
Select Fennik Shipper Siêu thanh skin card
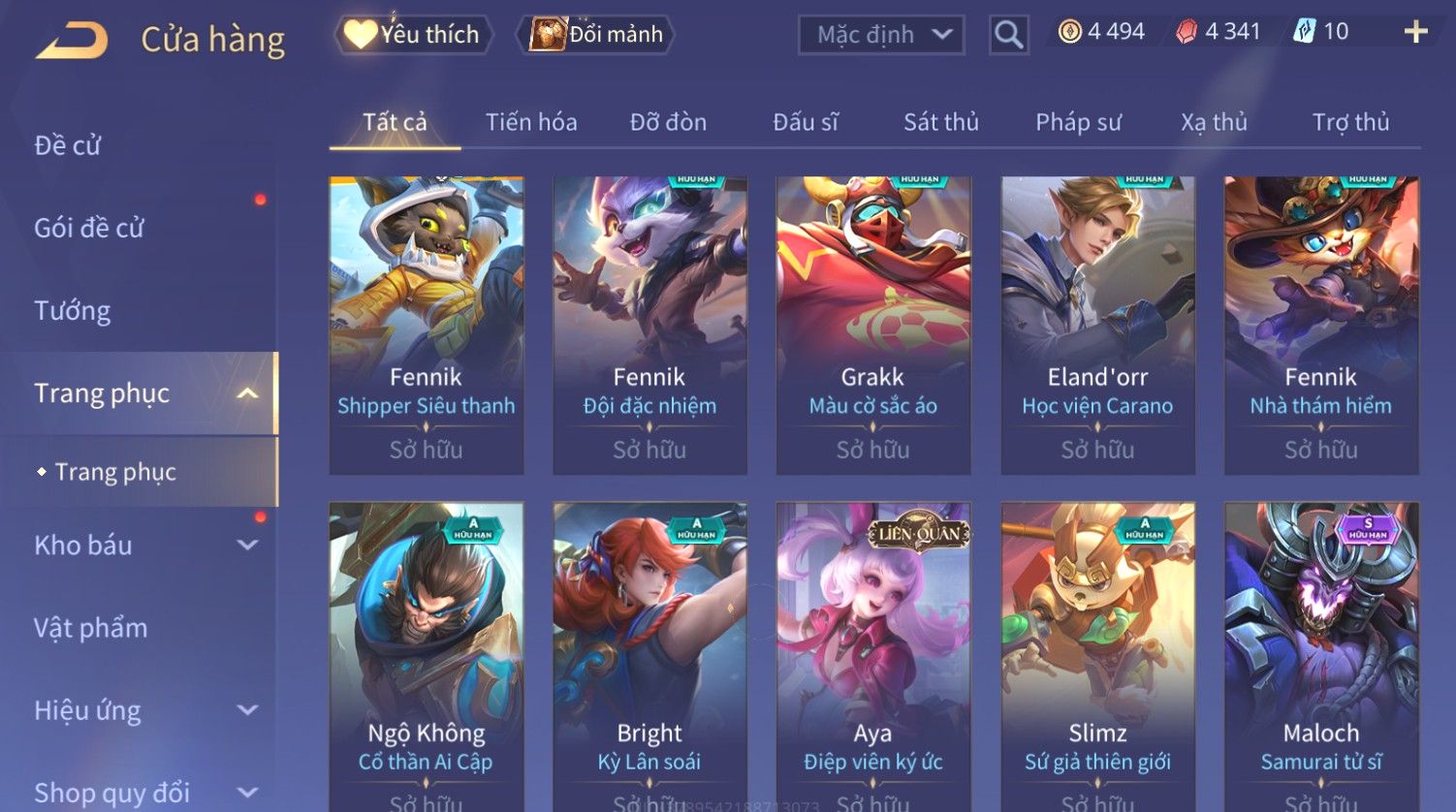coord(427,326)
